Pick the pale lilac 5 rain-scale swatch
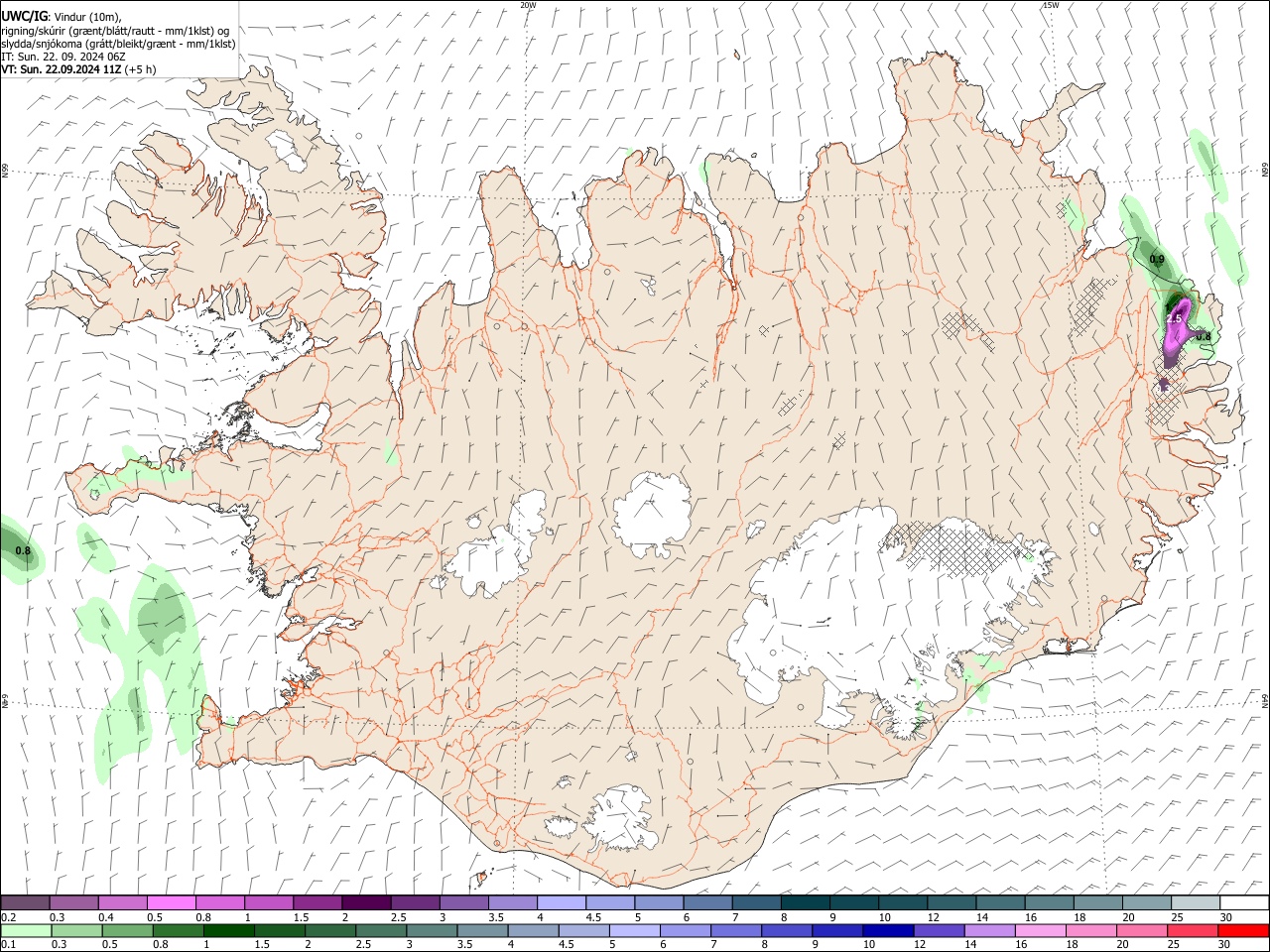 pyautogui.click(x=635, y=931)
